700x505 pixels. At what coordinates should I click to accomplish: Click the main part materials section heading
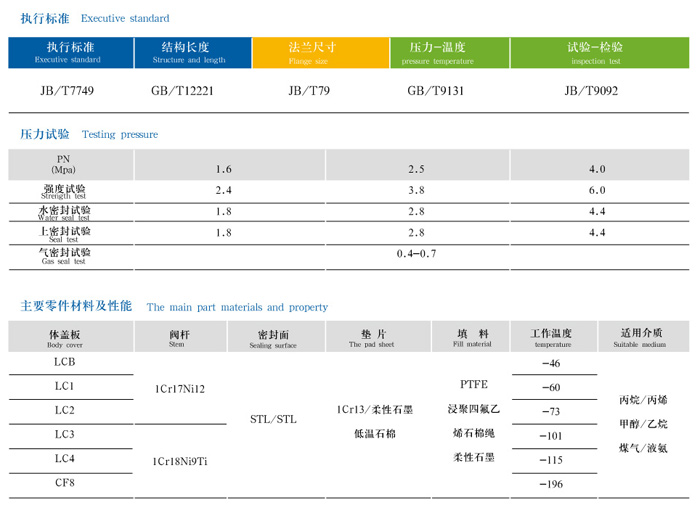coord(174,307)
